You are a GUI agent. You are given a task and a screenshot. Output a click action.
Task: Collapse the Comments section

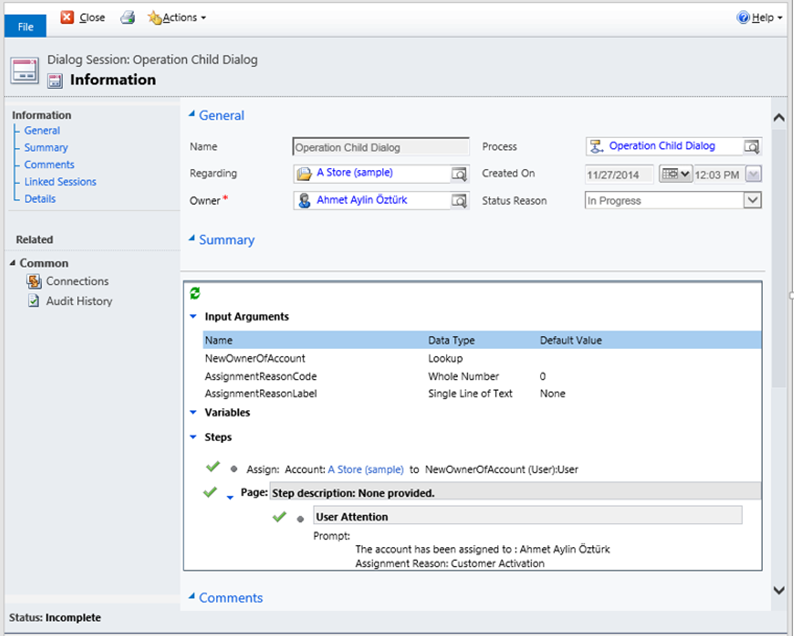pyautogui.click(x=192, y=597)
